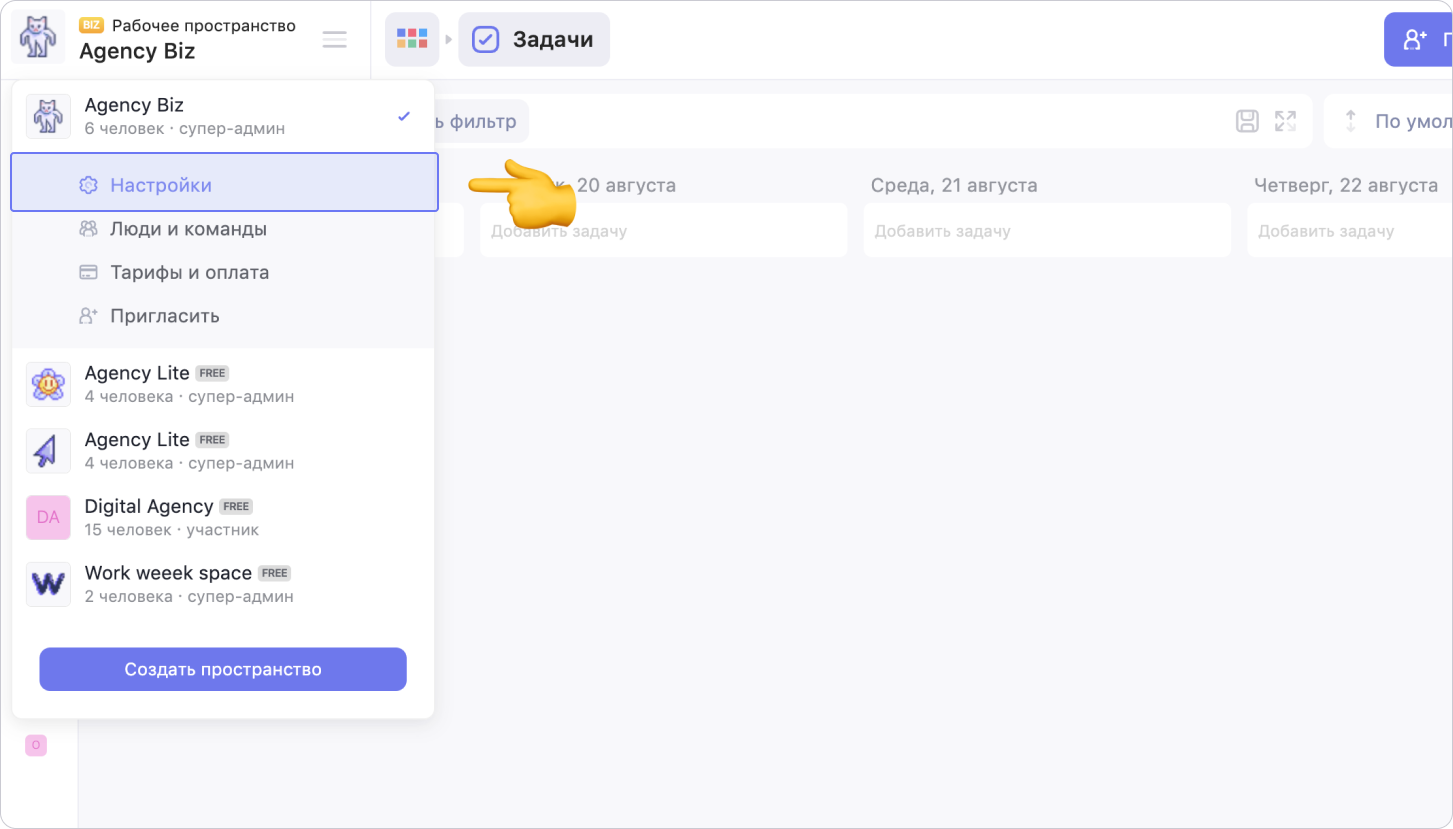Click Добавить задачу field under Среда, 21 августа
1453x829 pixels.
point(1046,231)
